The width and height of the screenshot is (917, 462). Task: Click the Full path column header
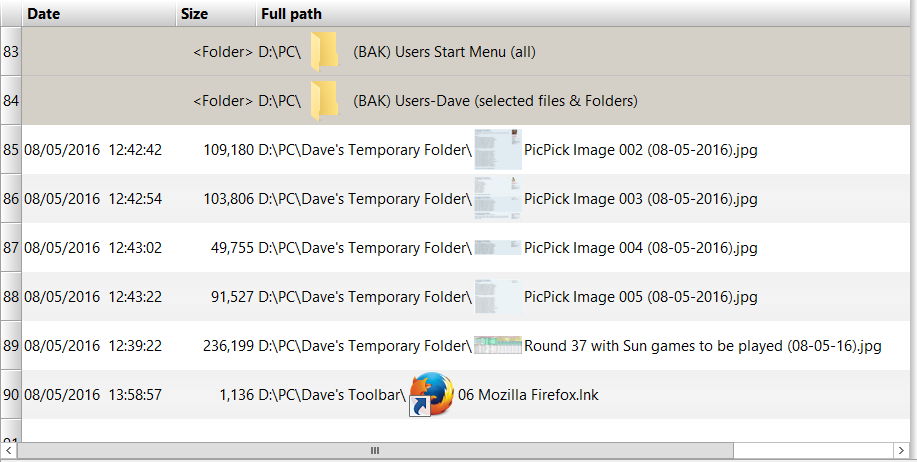tap(583, 13)
